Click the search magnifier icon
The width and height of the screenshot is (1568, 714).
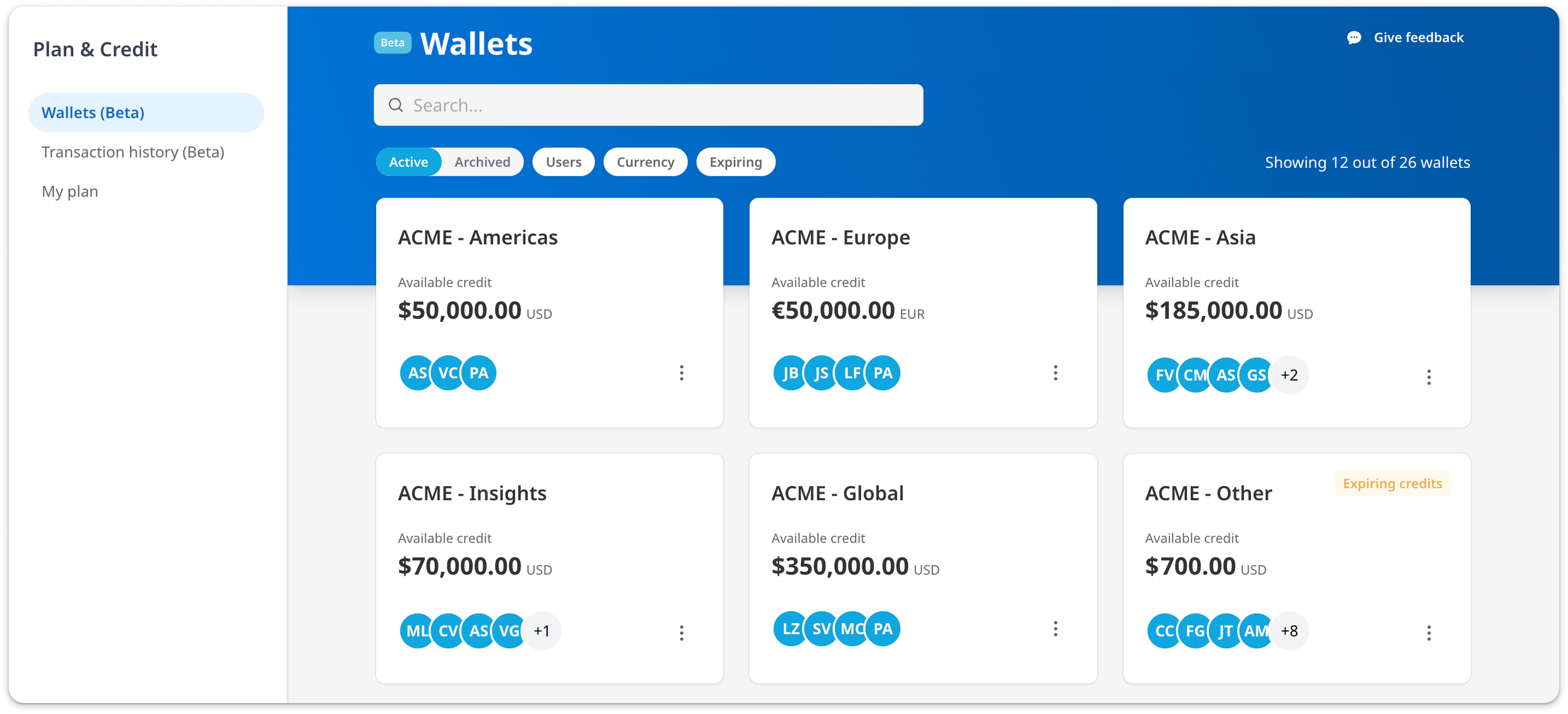click(x=396, y=106)
